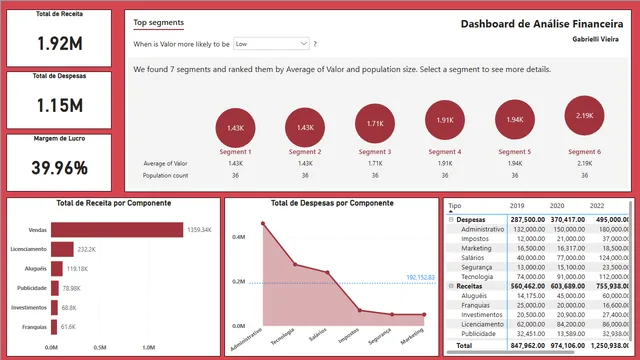The width and height of the screenshot is (640, 360).
Task: Open the Segment 3 label link
Action: point(375,152)
